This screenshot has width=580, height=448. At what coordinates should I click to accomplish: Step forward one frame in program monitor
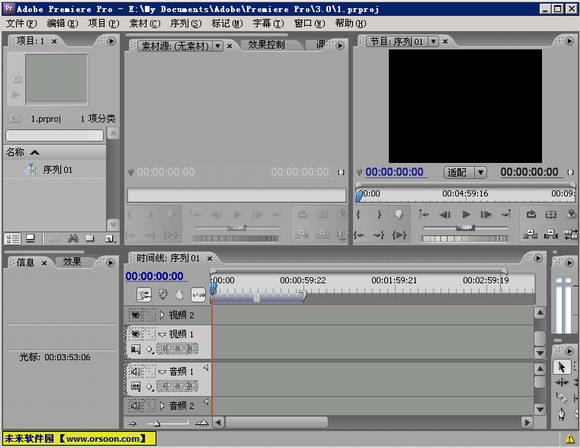click(x=486, y=214)
